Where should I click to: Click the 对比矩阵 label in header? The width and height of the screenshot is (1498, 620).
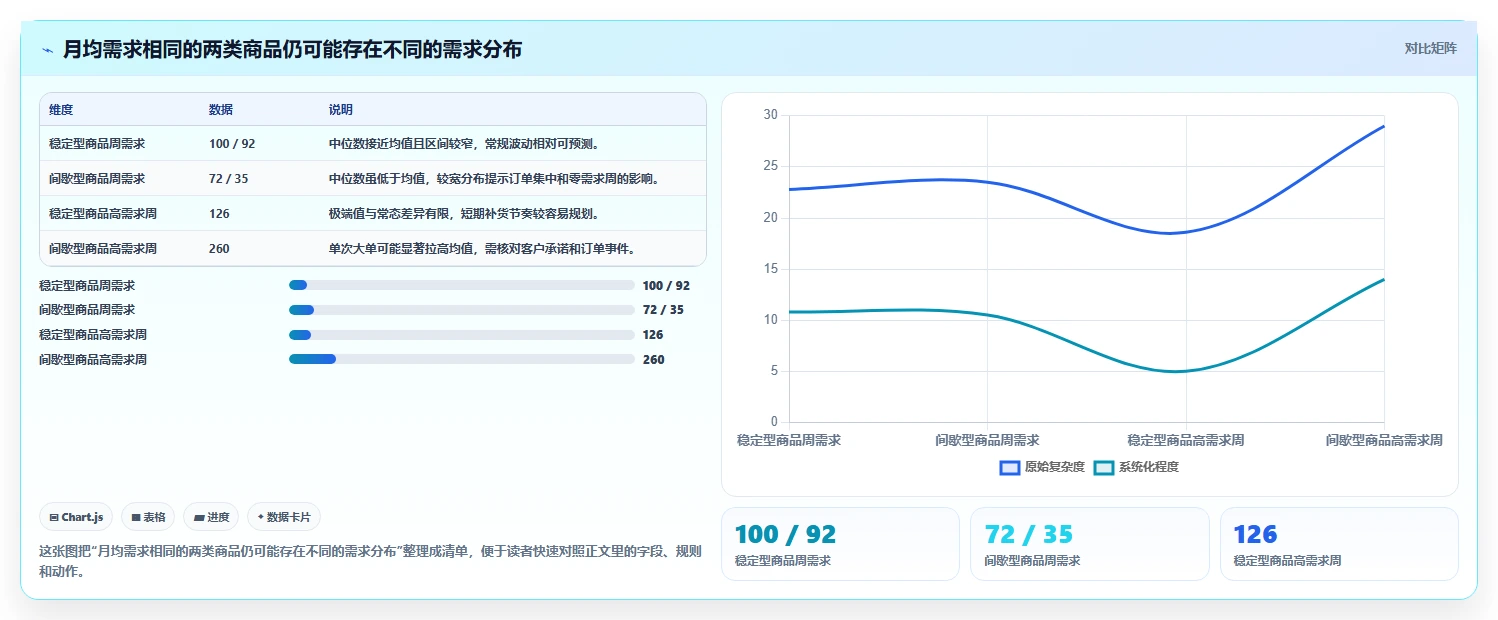[1431, 48]
